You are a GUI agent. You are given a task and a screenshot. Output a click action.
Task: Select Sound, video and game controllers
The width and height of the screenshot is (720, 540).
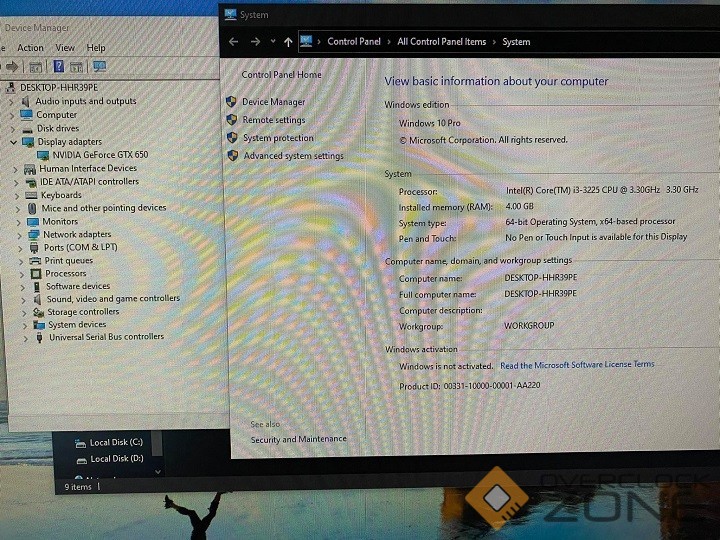click(113, 298)
